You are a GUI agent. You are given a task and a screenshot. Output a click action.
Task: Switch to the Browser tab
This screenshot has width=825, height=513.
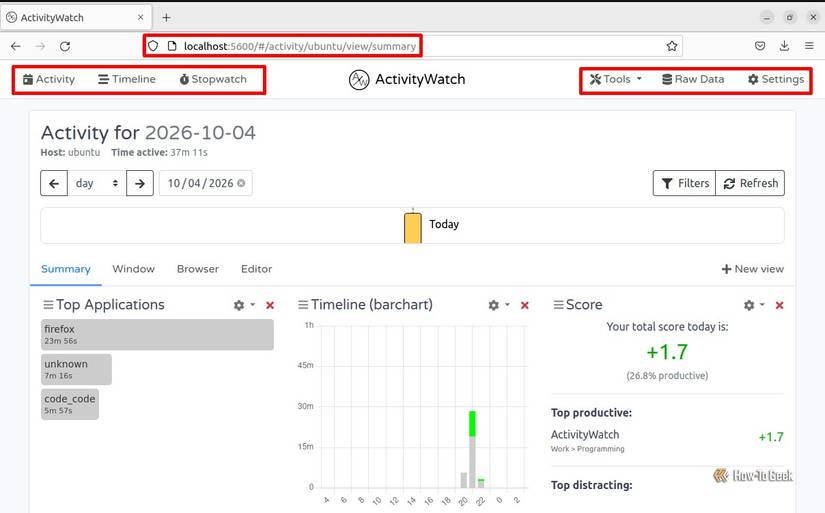[198, 269]
